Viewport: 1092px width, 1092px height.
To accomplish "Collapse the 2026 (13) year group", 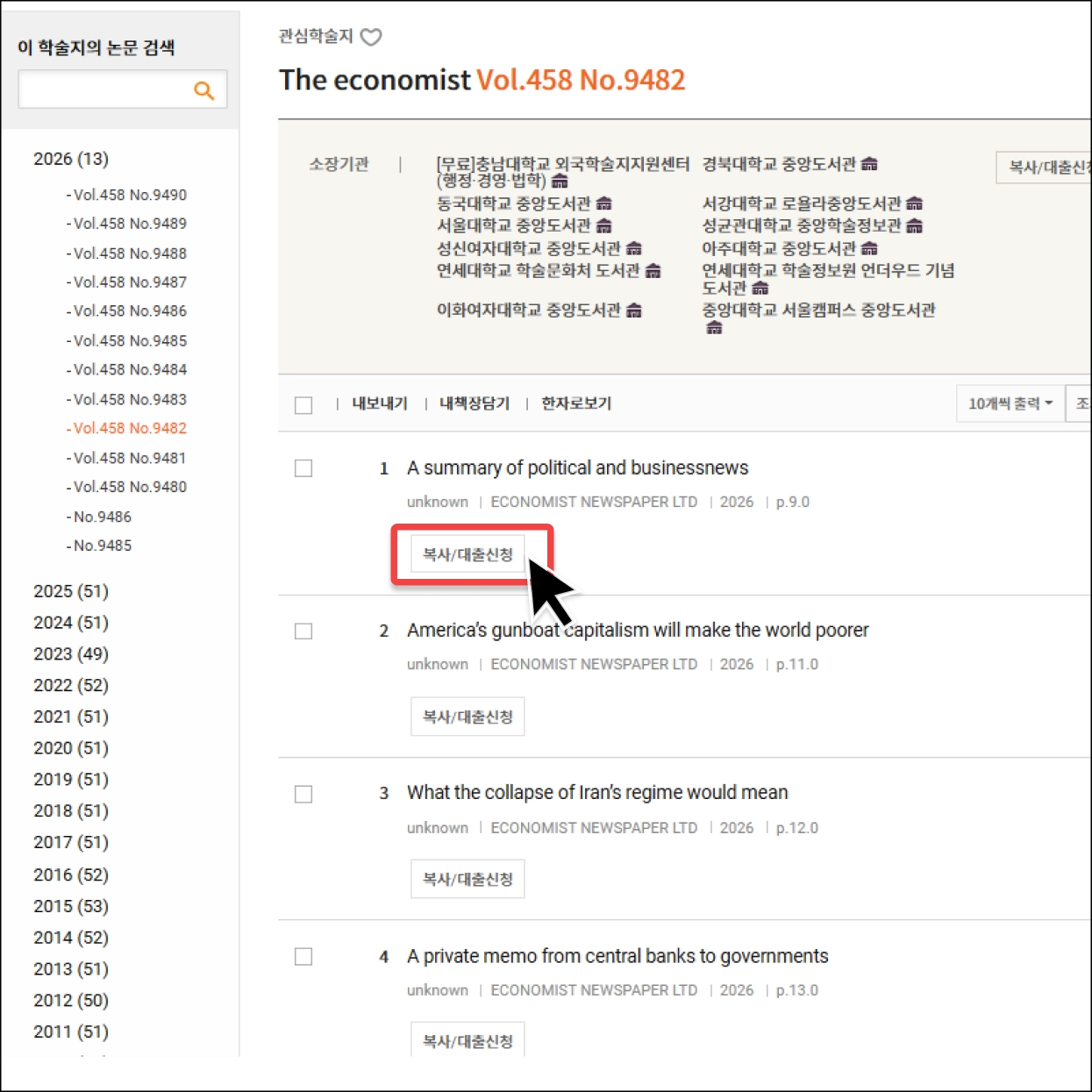I will click(x=71, y=159).
